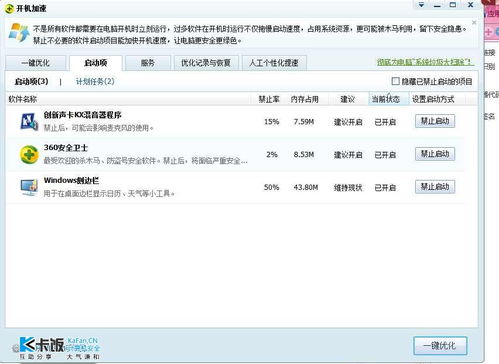Sort by 建议 column header

tap(347, 99)
